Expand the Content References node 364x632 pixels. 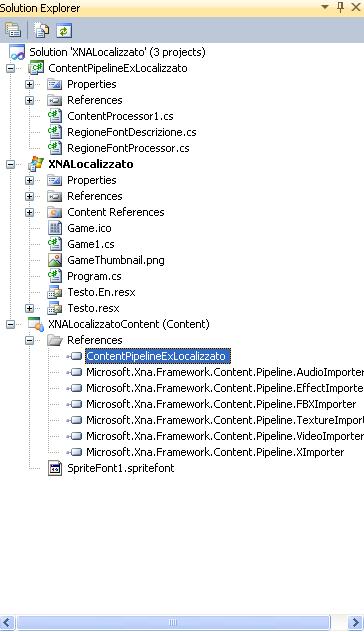point(29,212)
